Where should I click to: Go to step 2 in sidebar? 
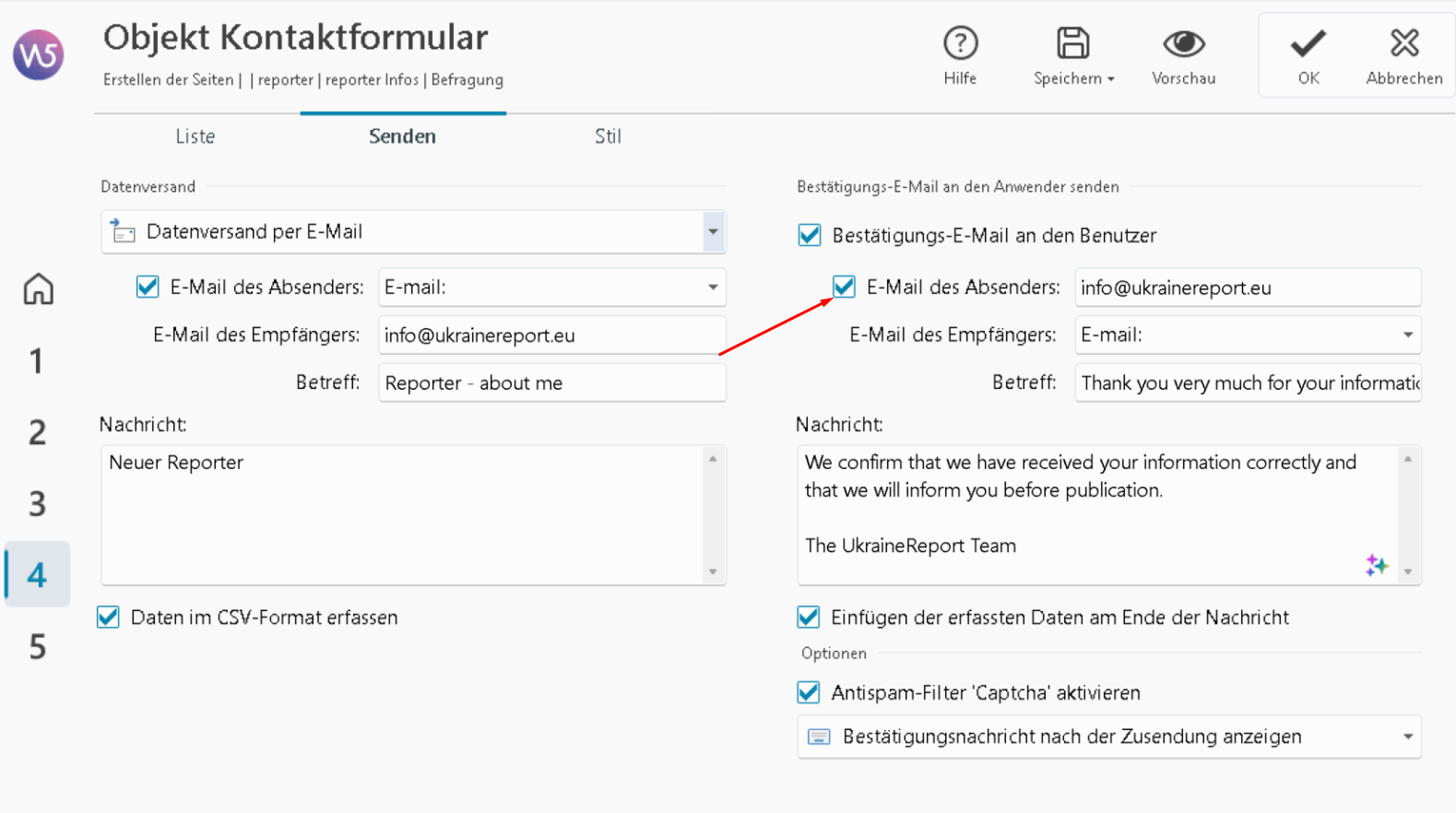coord(37,432)
